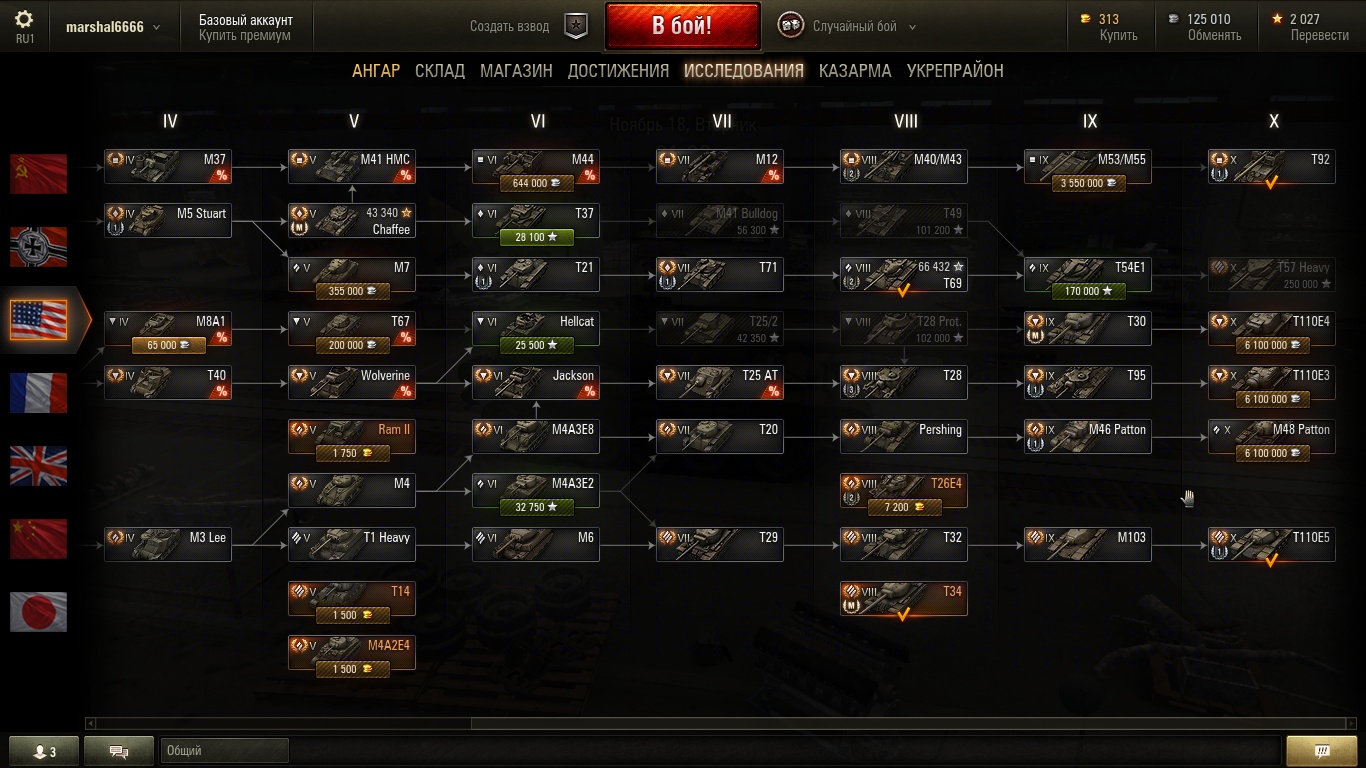Screen dimensions: 1366x768
Task: Select the UK nation flag
Action: pos(38,466)
